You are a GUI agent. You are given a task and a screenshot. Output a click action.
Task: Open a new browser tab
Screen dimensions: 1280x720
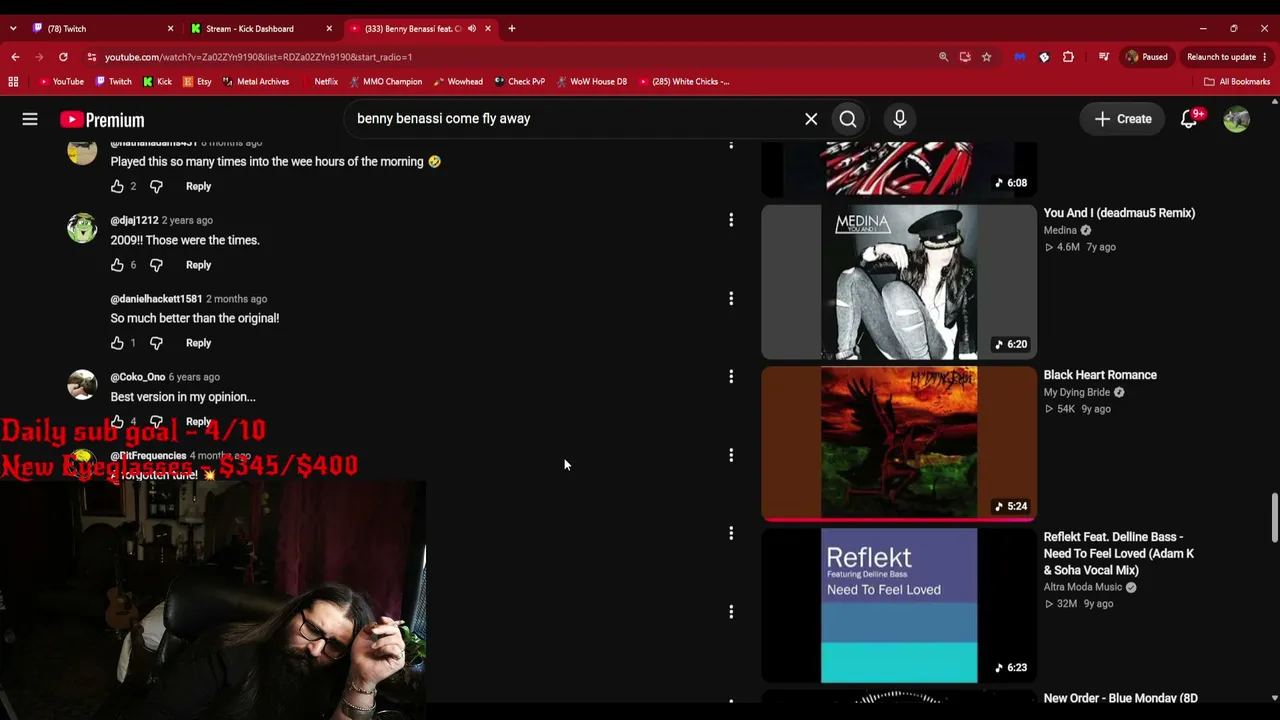pyautogui.click(x=511, y=29)
